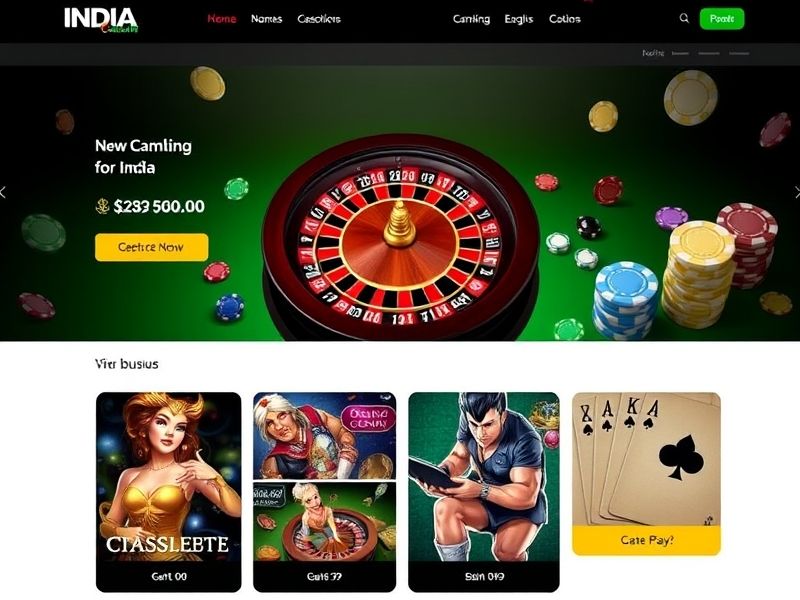Select the red Home nav item

pyautogui.click(x=221, y=19)
